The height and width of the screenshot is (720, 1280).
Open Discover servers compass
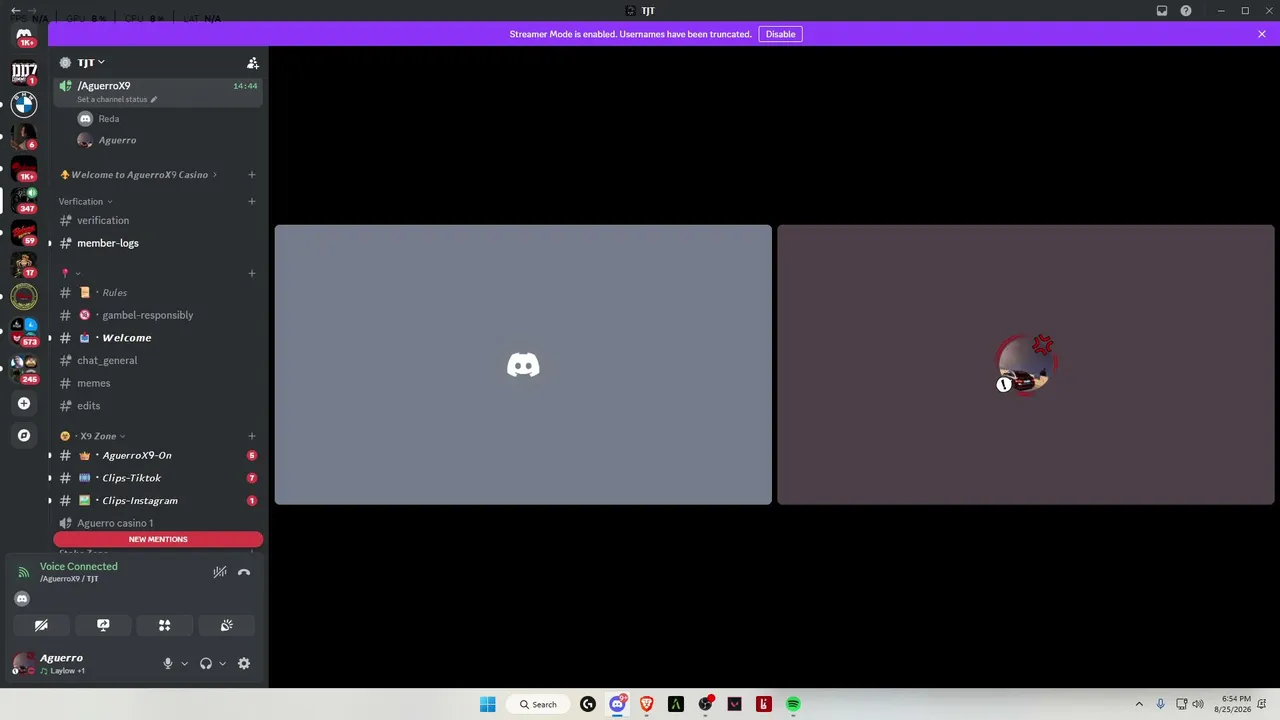point(24,435)
